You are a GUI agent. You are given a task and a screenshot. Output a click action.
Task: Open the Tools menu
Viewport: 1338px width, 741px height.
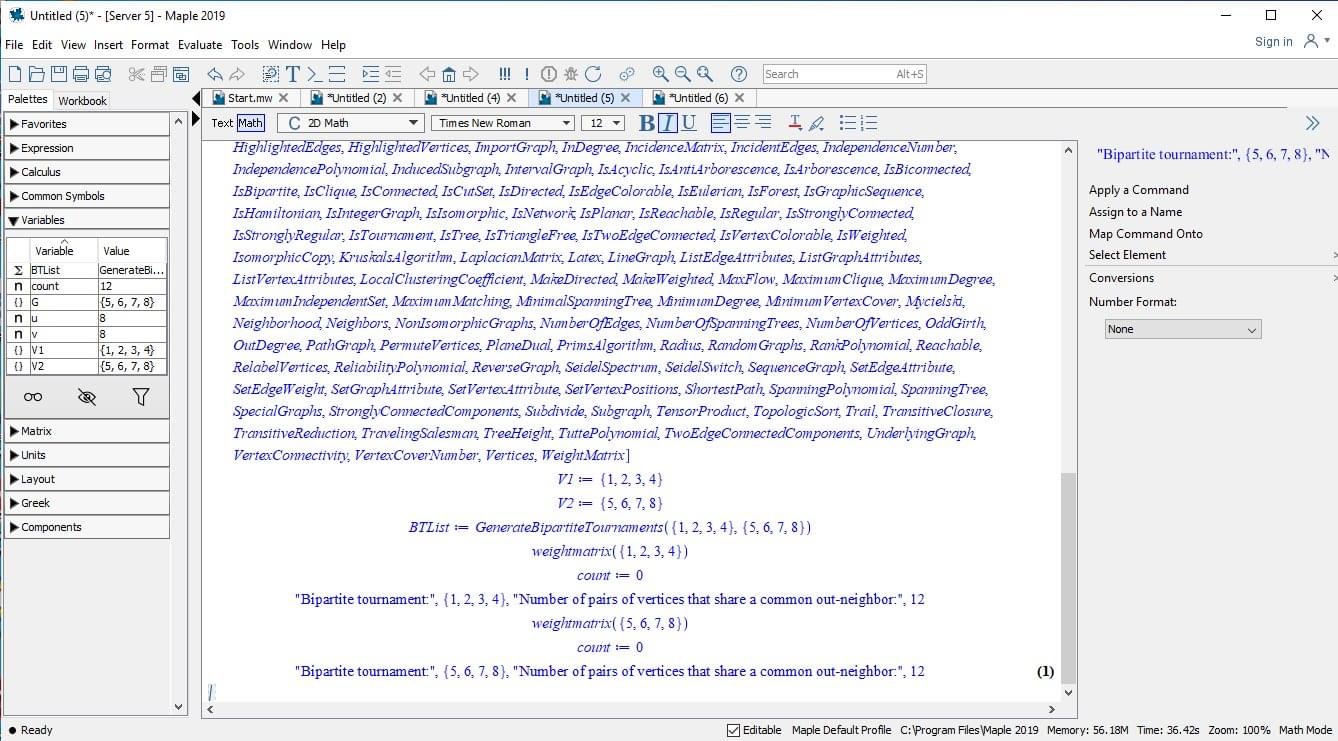point(245,45)
